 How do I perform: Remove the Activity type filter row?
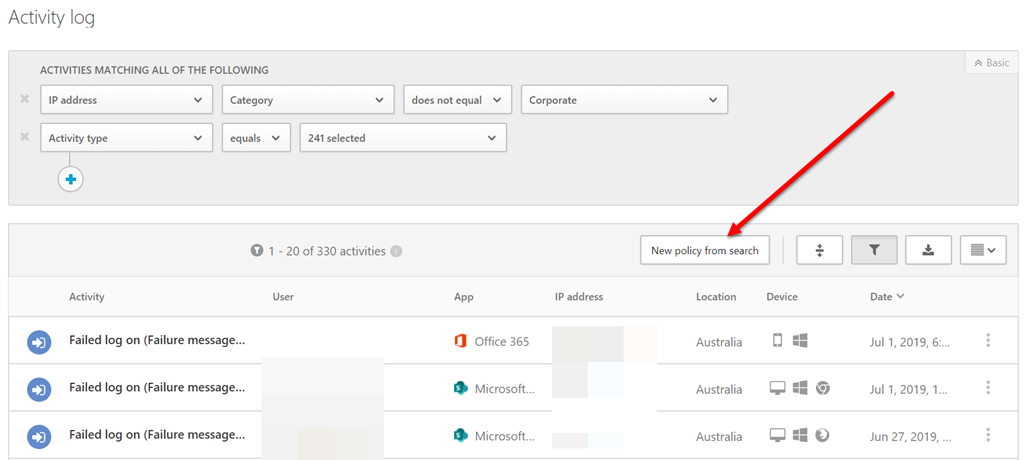pyautogui.click(x=24, y=137)
